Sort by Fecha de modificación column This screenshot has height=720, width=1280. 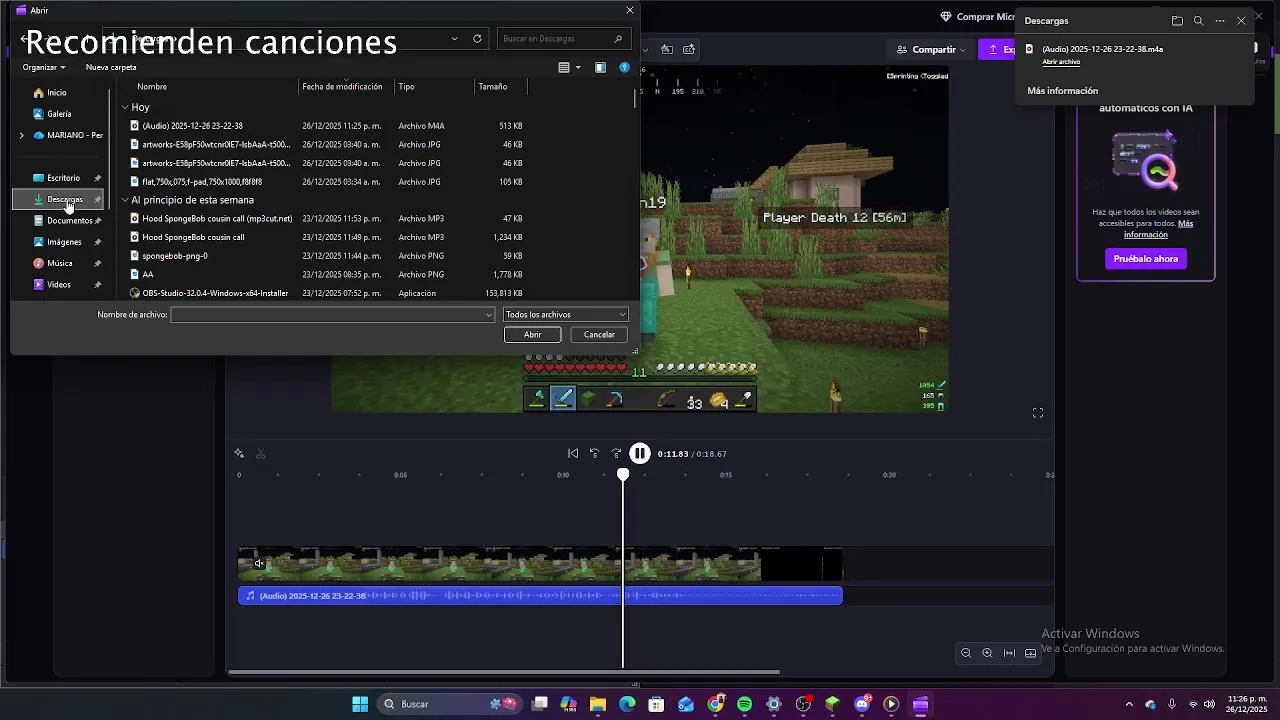342,87
